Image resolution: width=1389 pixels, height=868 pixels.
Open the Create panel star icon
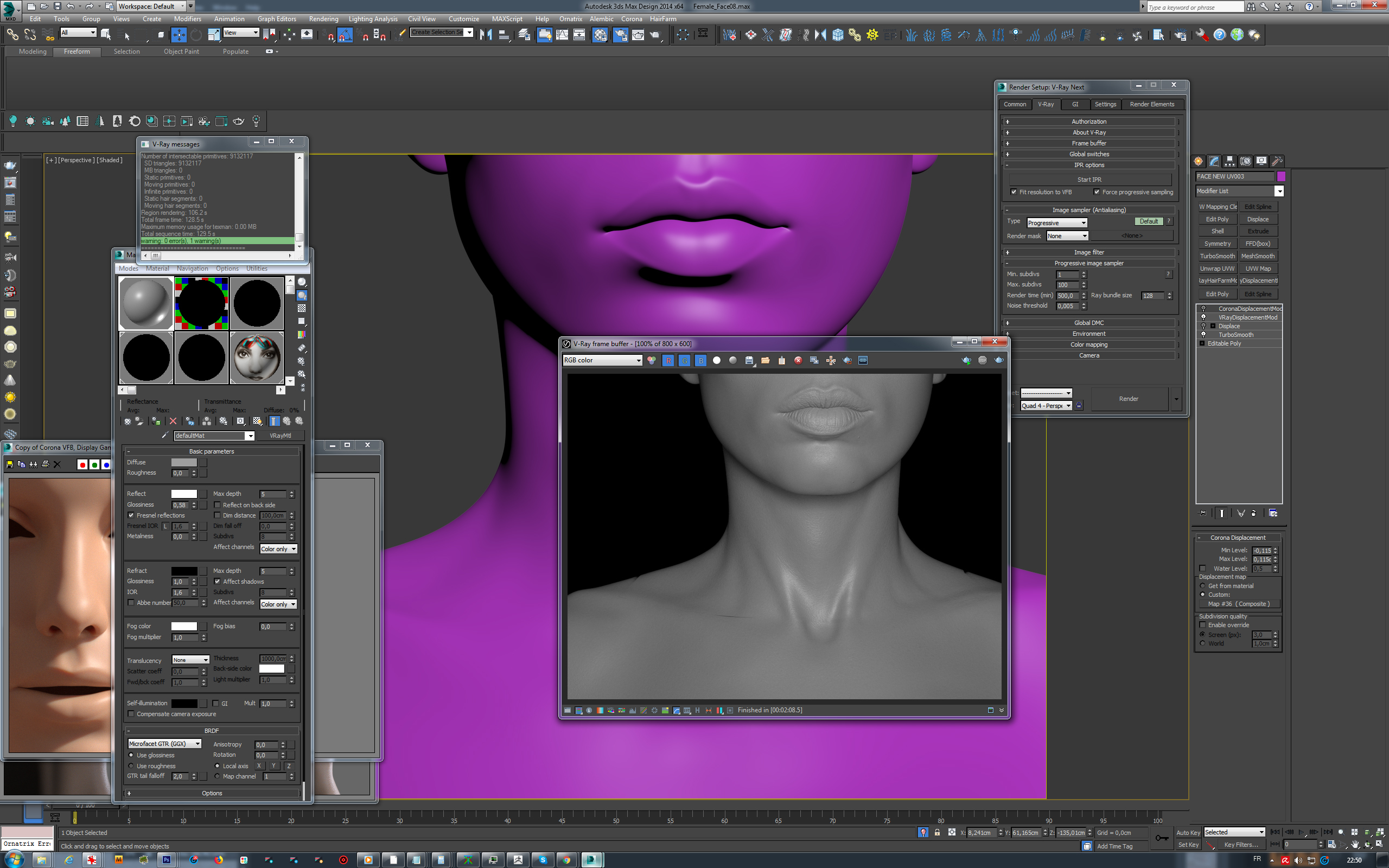tap(1199, 161)
